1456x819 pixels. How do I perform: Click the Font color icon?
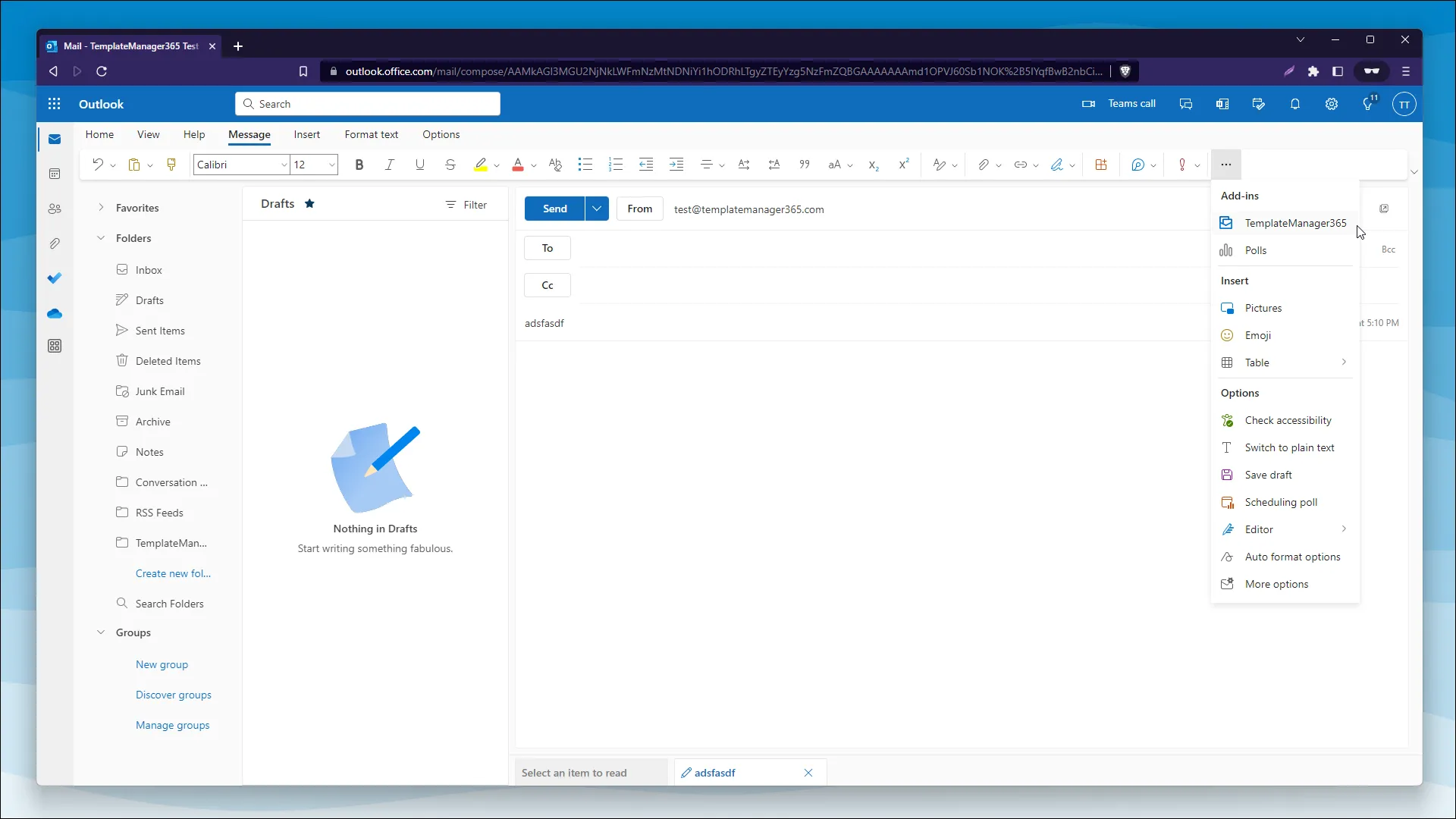tap(517, 164)
